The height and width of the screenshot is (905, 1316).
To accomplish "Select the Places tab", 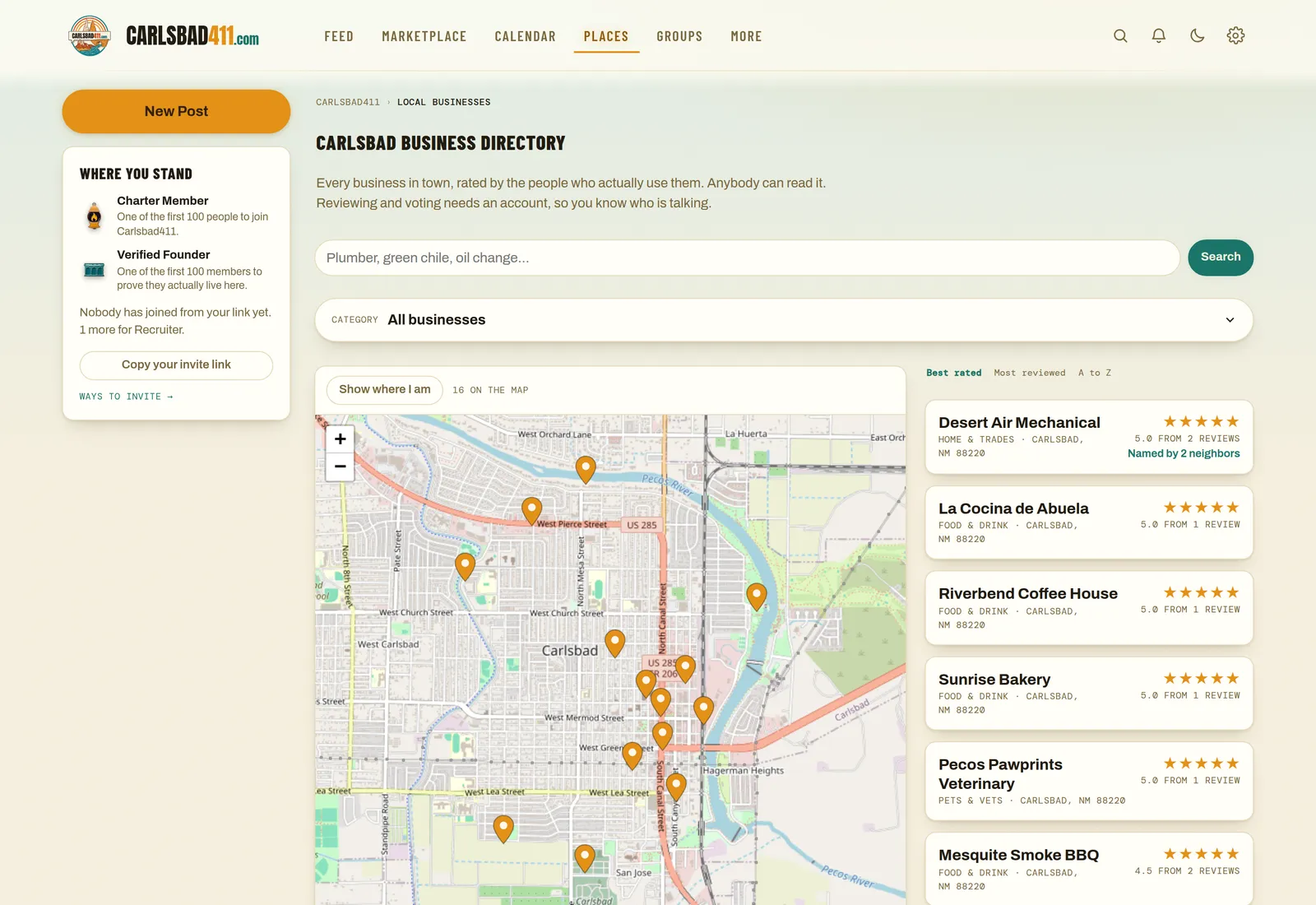I will coord(606,36).
